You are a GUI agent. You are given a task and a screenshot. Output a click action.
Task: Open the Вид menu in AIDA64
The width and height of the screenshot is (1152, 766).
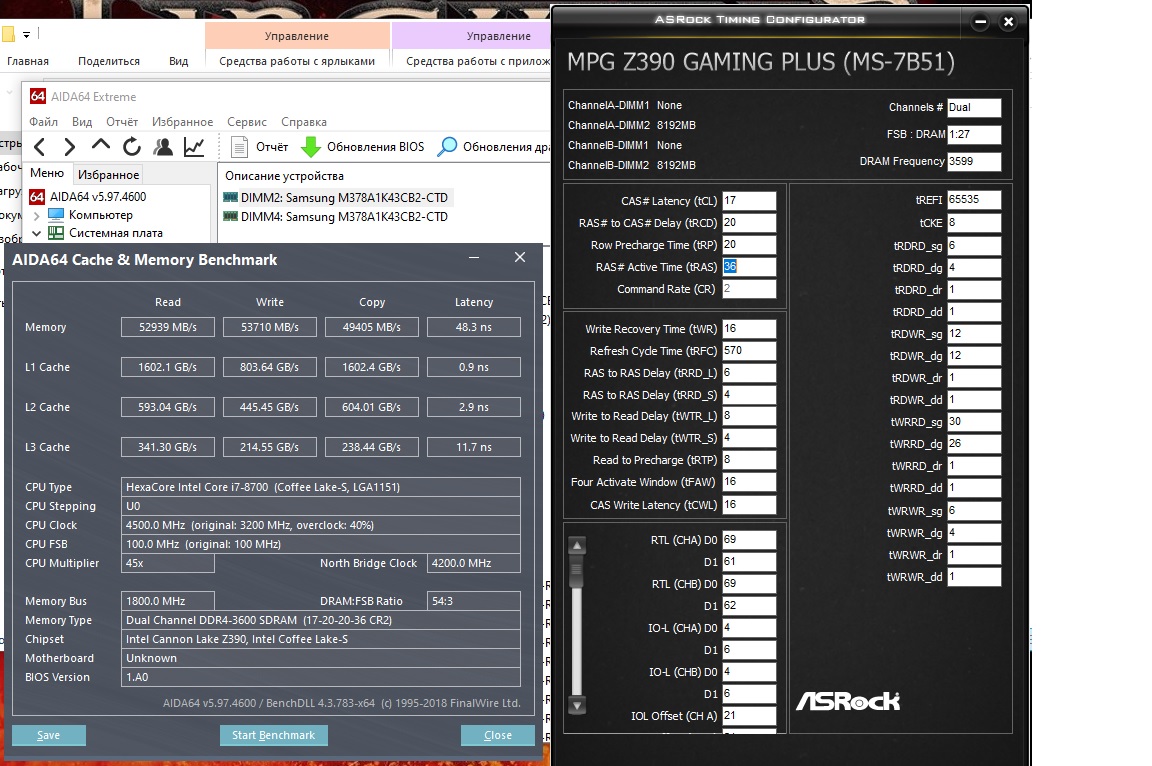click(82, 122)
